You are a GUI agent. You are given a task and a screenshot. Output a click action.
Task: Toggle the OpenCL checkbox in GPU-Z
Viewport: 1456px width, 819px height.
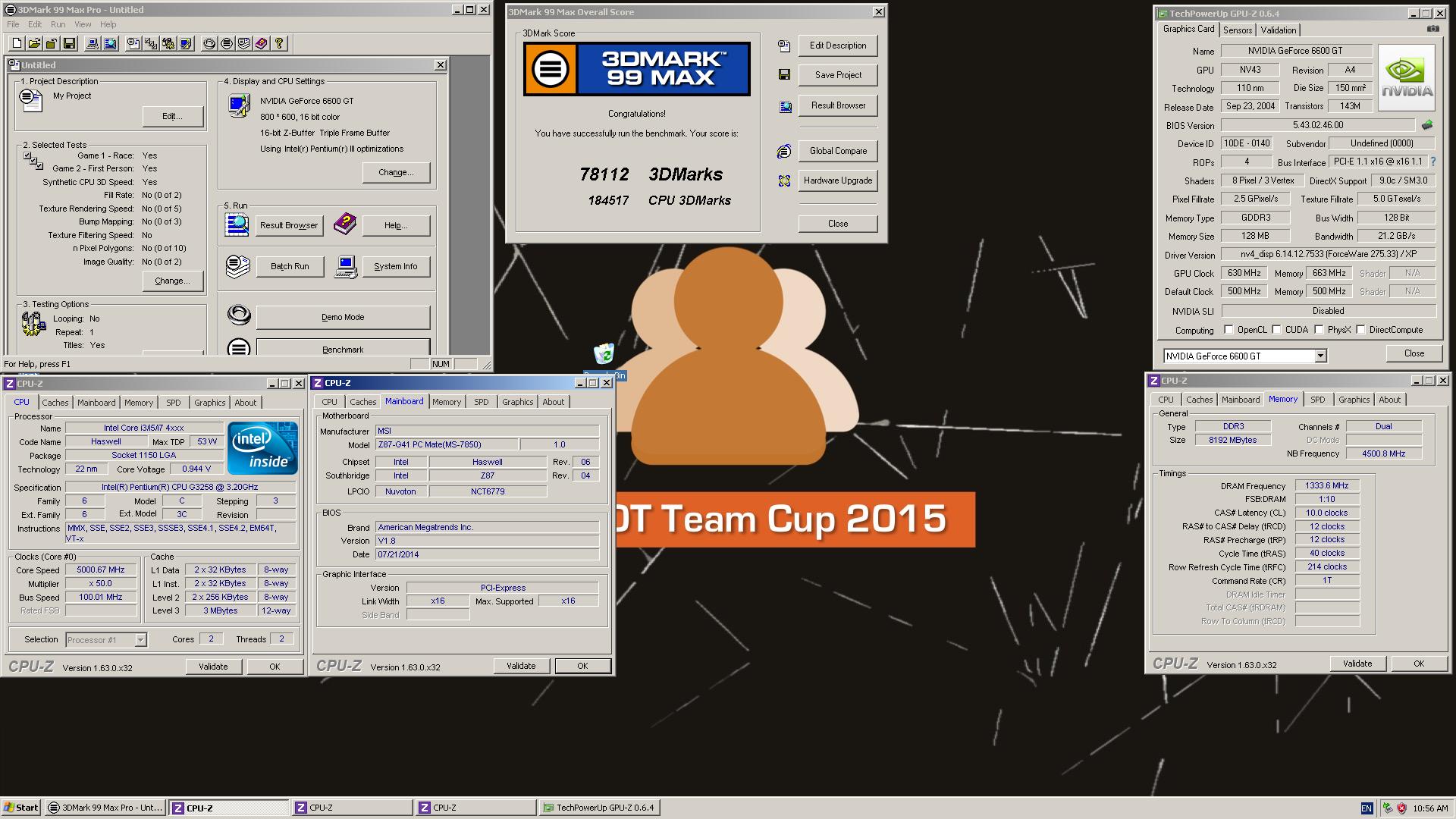(1228, 330)
